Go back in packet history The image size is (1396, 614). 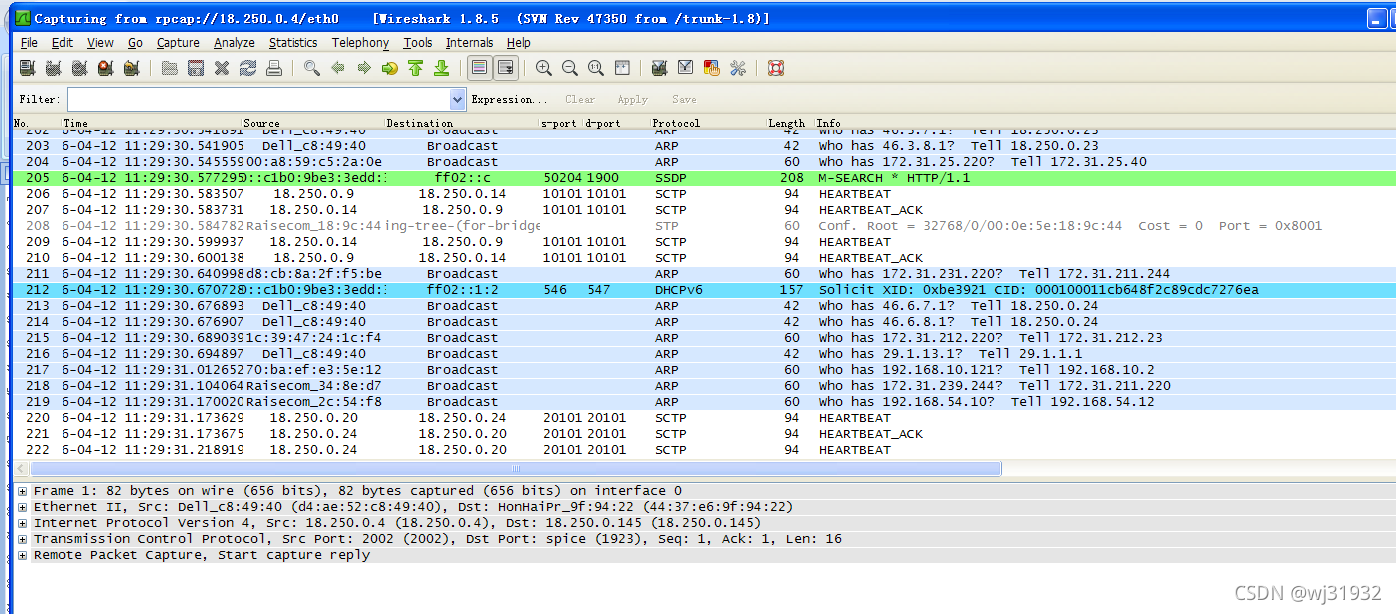(x=338, y=68)
